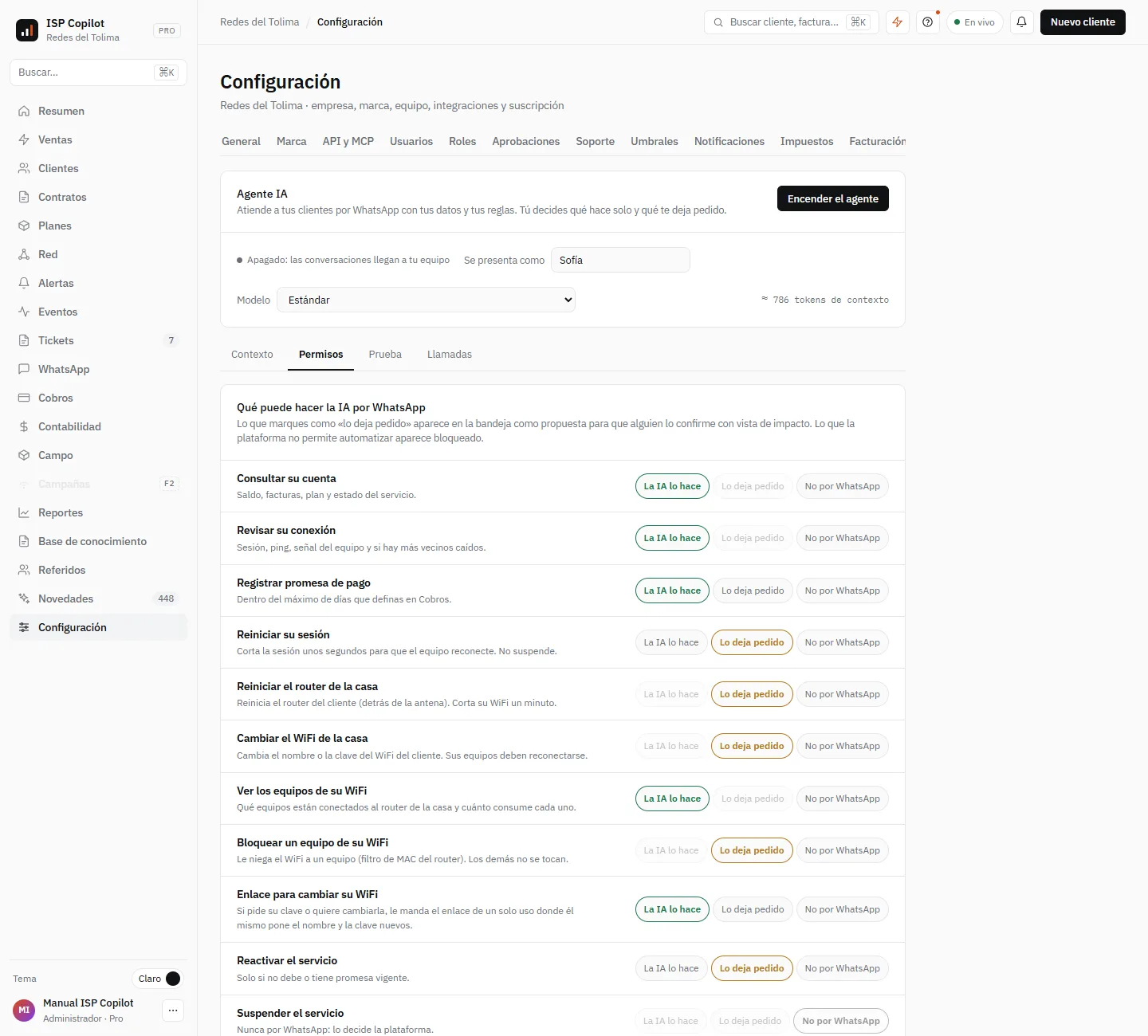
Task: Click the Clientes people icon
Action: [24, 168]
